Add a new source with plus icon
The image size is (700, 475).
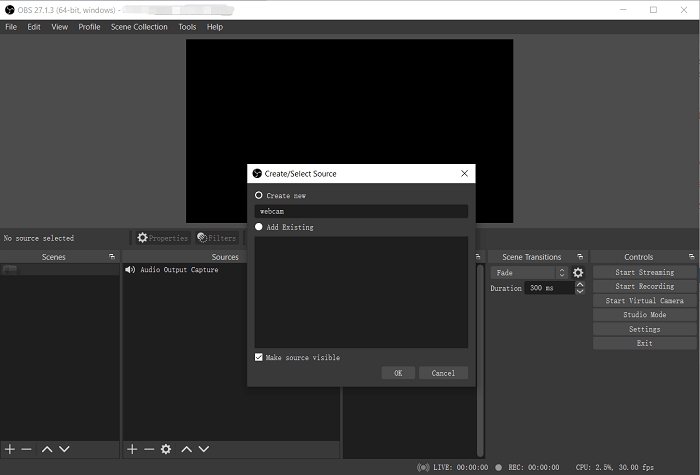coord(132,449)
